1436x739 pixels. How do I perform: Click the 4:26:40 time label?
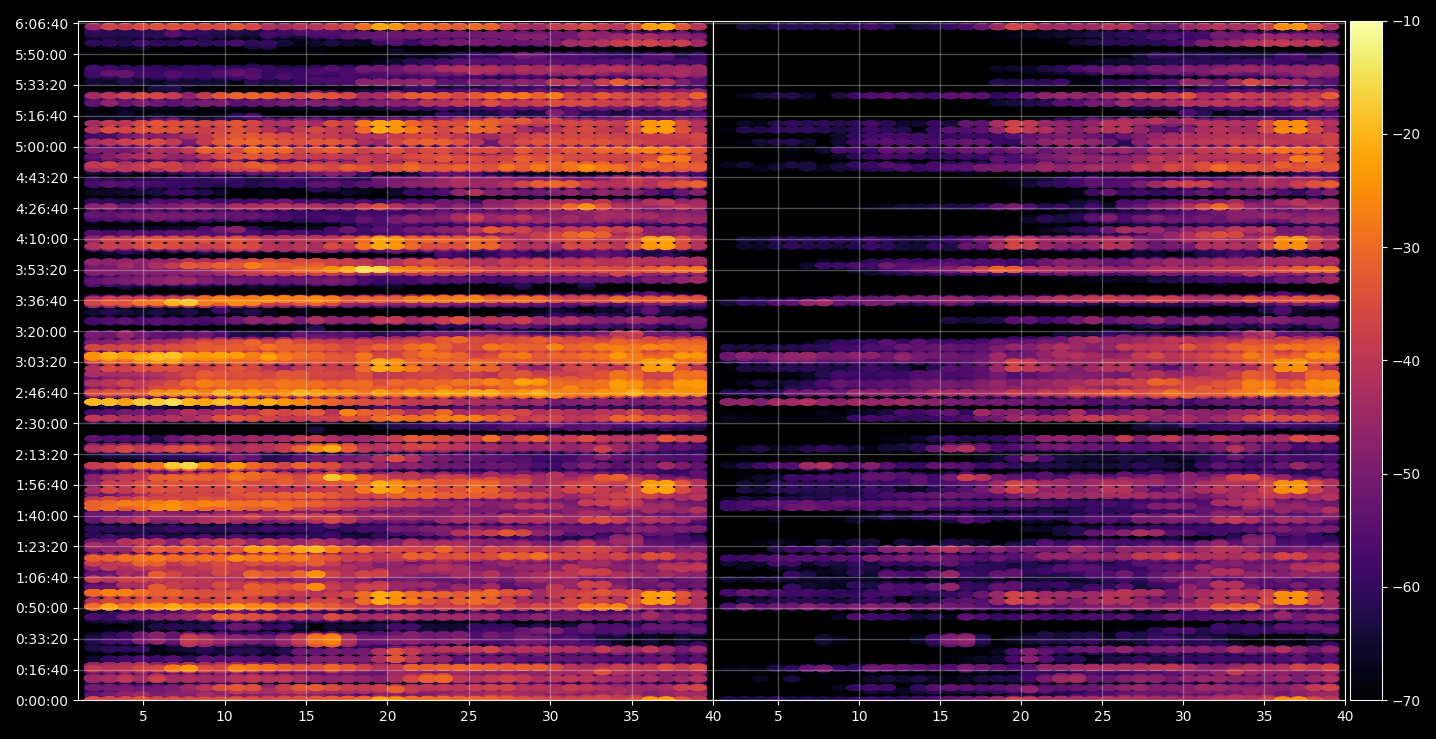42,209
